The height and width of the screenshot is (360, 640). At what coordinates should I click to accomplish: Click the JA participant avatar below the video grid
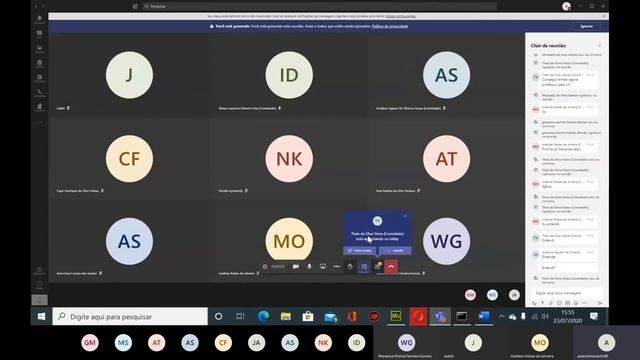coord(514,295)
